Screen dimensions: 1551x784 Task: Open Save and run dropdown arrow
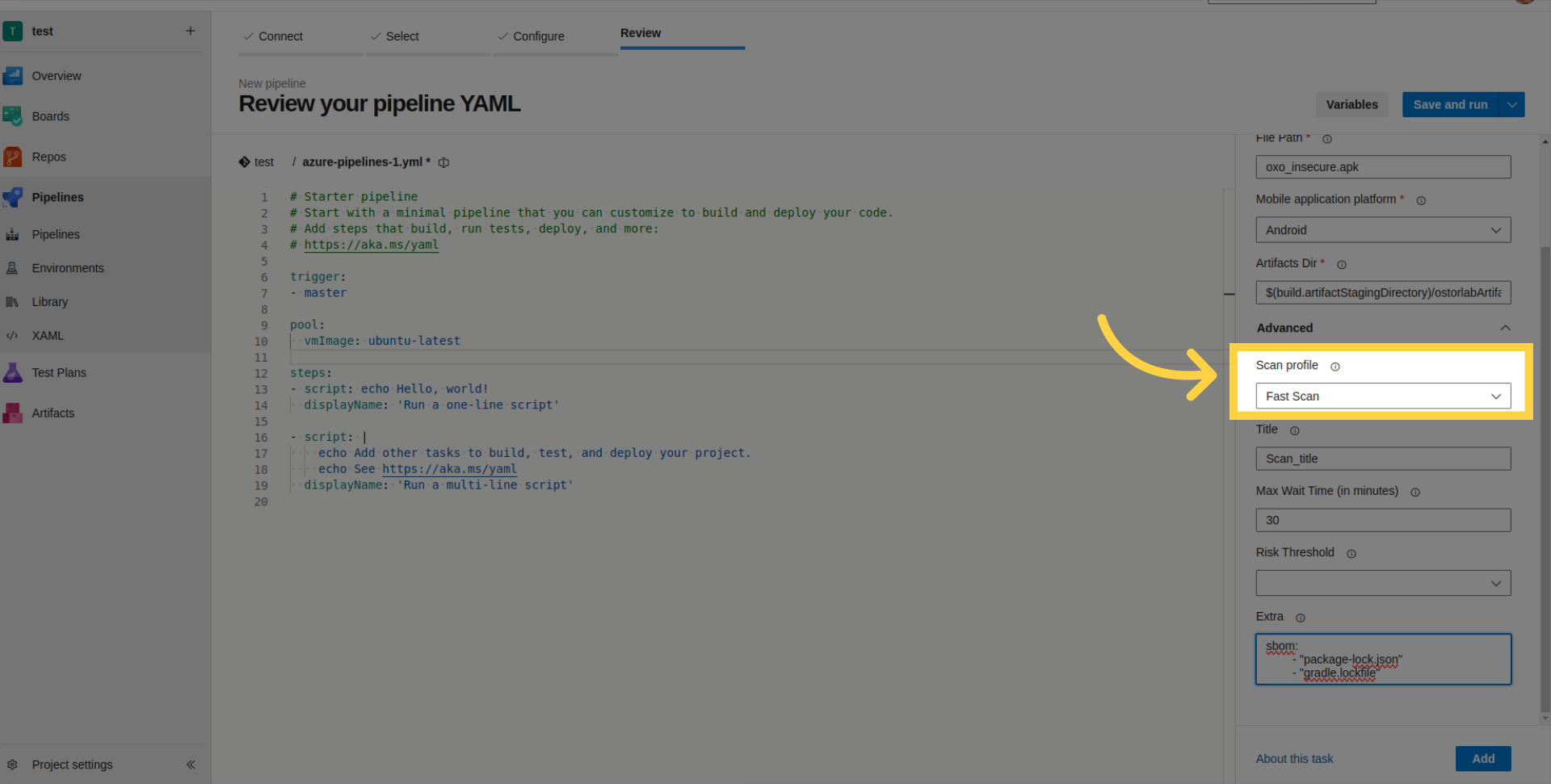(1512, 105)
